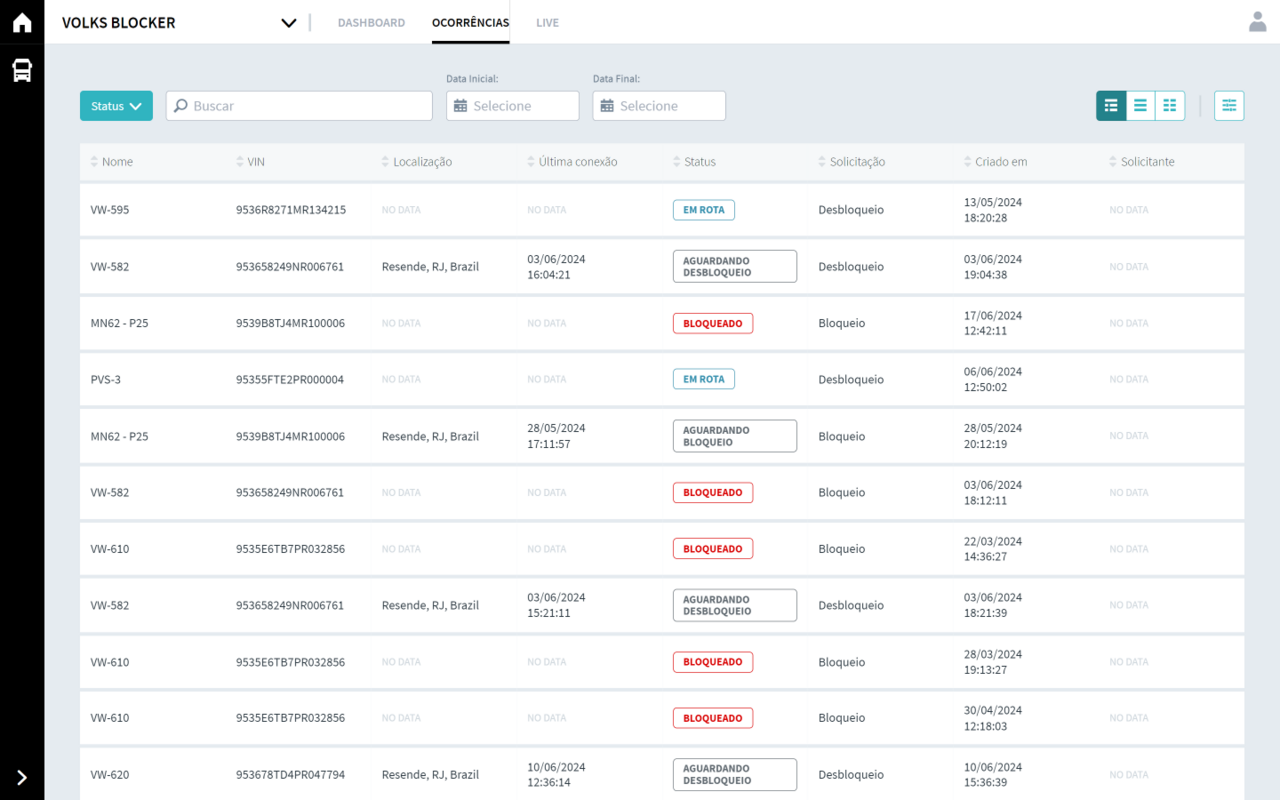
Task: Click calendar icon in Data Inicial
Action: pos(460,106)
